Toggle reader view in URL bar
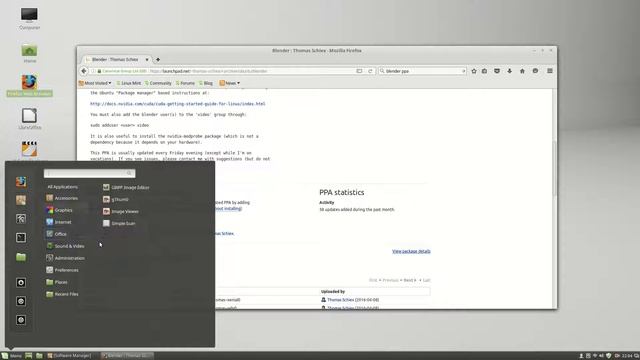 pyautogui.click(x=359, y=71)
